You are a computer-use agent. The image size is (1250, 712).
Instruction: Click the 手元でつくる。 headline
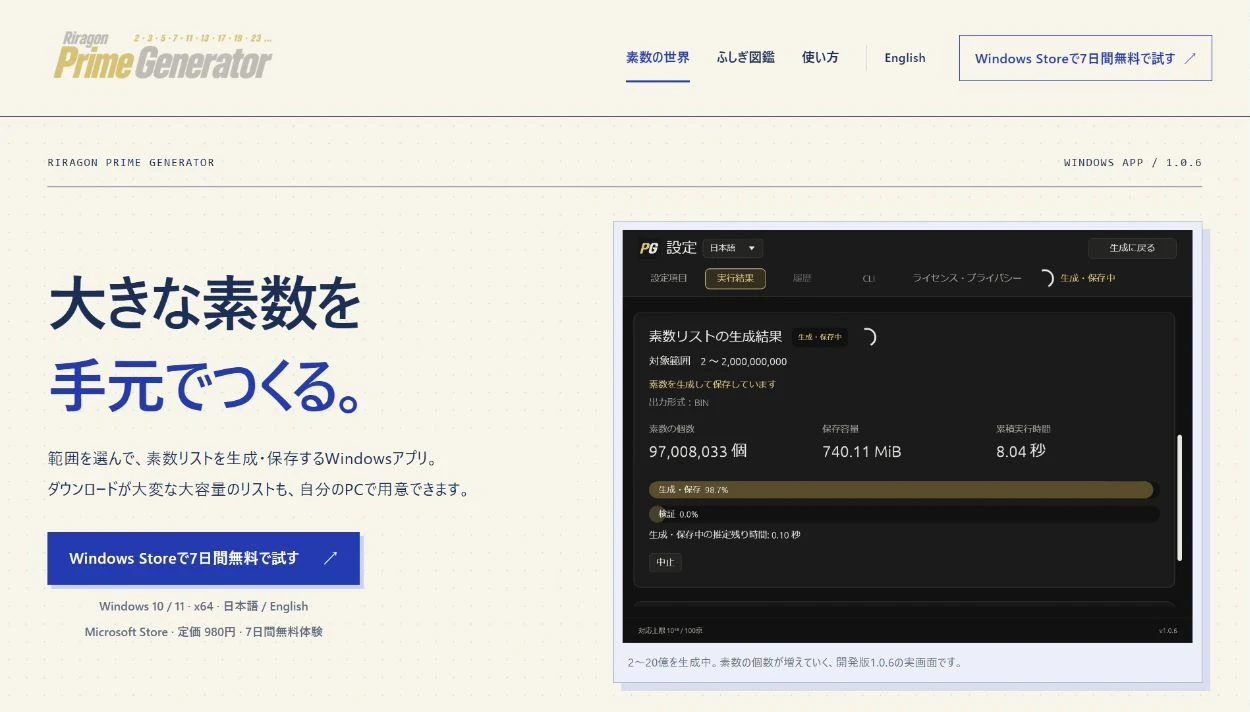pyautogui.click(x=204, y=384)
